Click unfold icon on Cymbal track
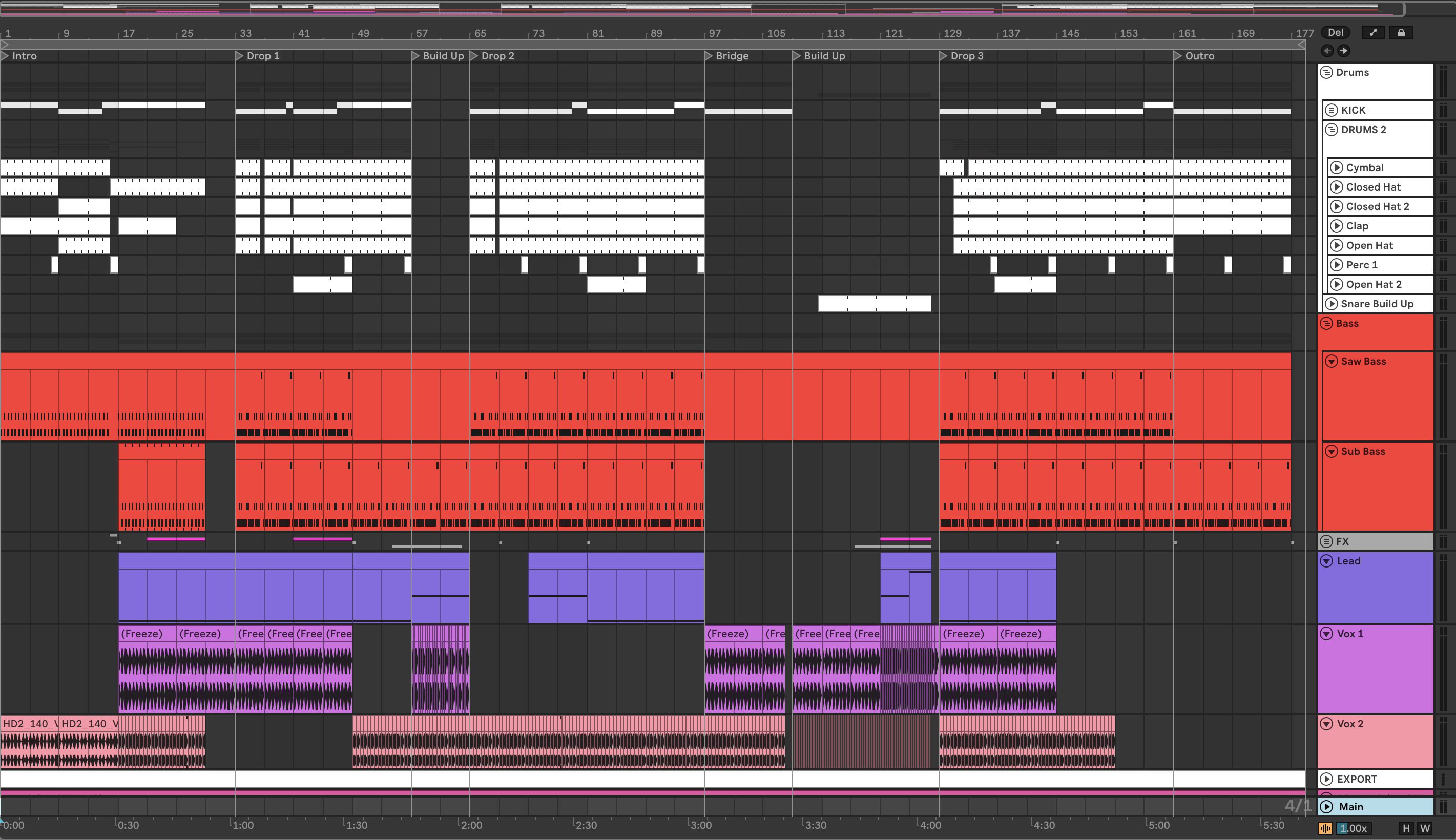The image size is (1456, 840). click(x=1336, y=167)
